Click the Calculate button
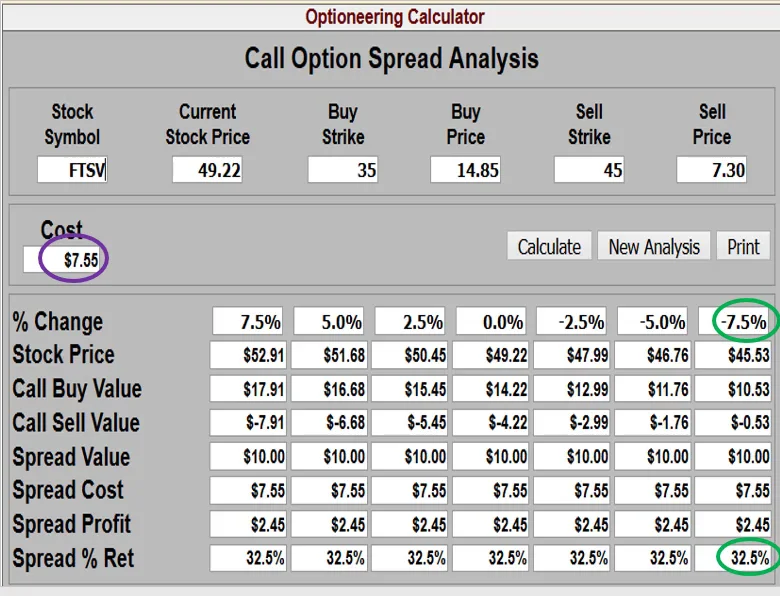 coord(549,246)
